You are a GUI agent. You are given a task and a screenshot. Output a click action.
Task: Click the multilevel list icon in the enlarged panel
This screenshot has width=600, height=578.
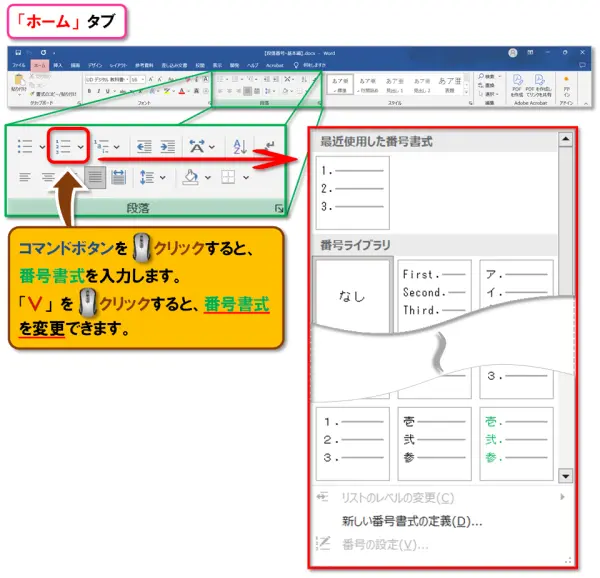101,147
